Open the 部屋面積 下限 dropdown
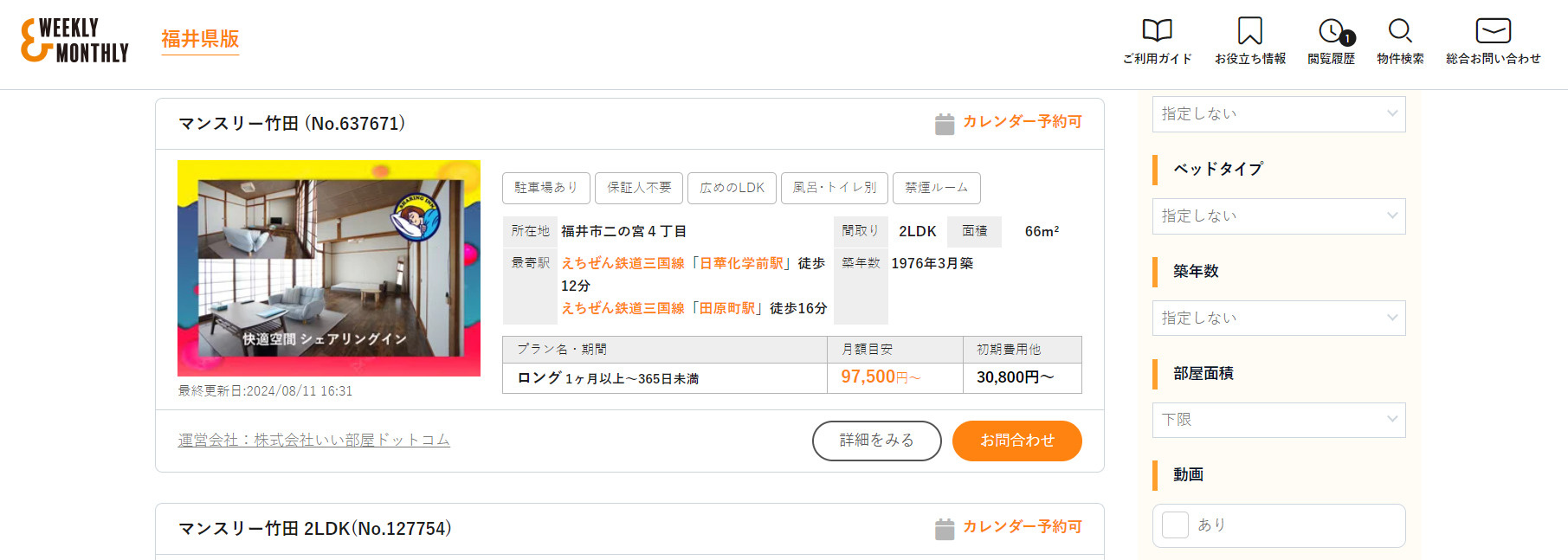 (1279, 420)
